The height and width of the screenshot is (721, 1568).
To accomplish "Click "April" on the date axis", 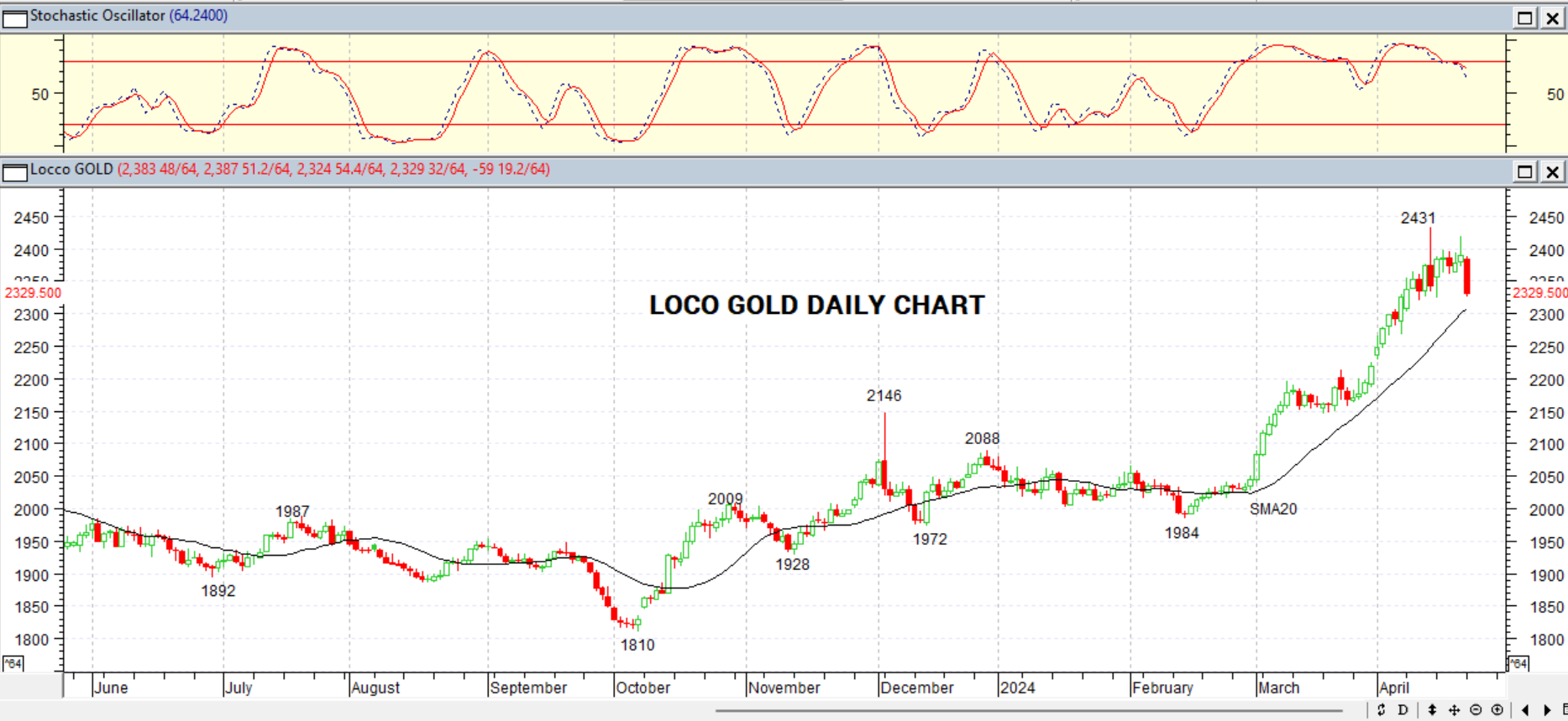I will pyautogui.click(x=1394, y=688).
